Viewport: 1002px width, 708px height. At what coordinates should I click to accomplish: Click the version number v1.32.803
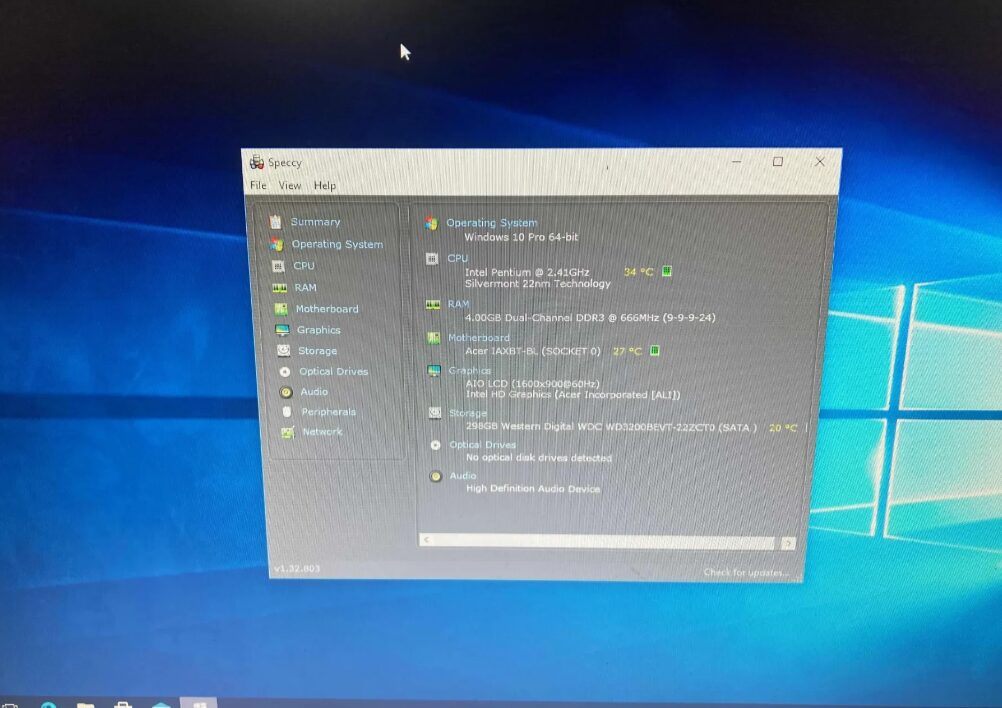[x=297, y=569]
